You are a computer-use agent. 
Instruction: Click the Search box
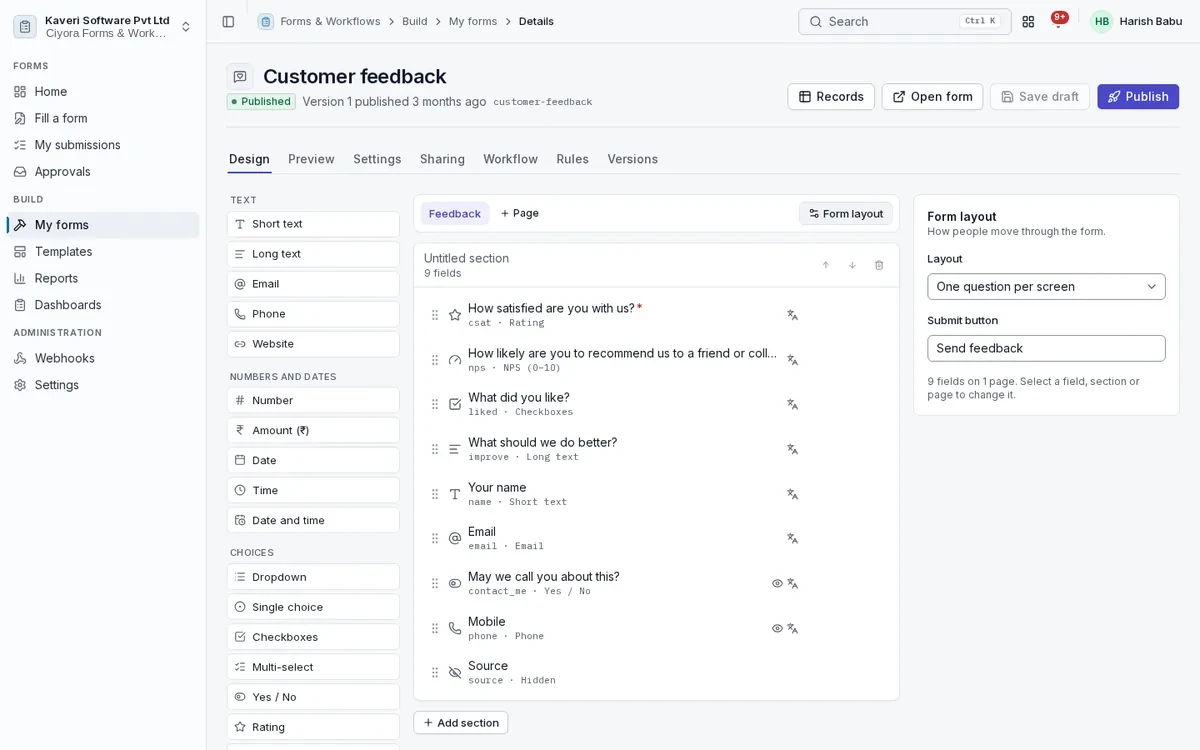(905, 21)
